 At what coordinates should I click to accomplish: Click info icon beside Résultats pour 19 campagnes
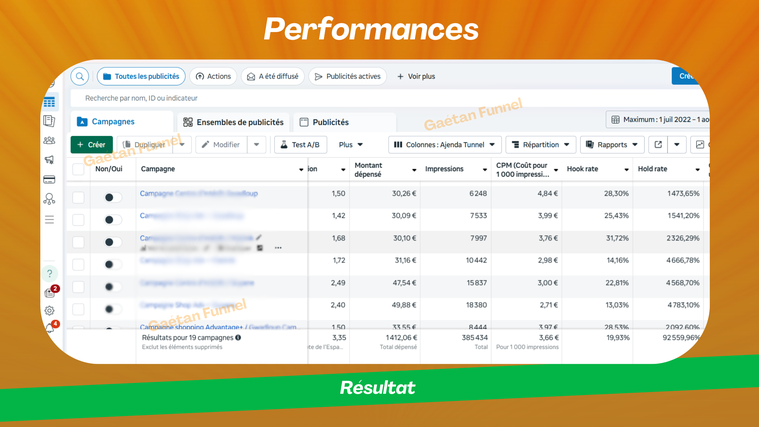[x=238, y=337]
